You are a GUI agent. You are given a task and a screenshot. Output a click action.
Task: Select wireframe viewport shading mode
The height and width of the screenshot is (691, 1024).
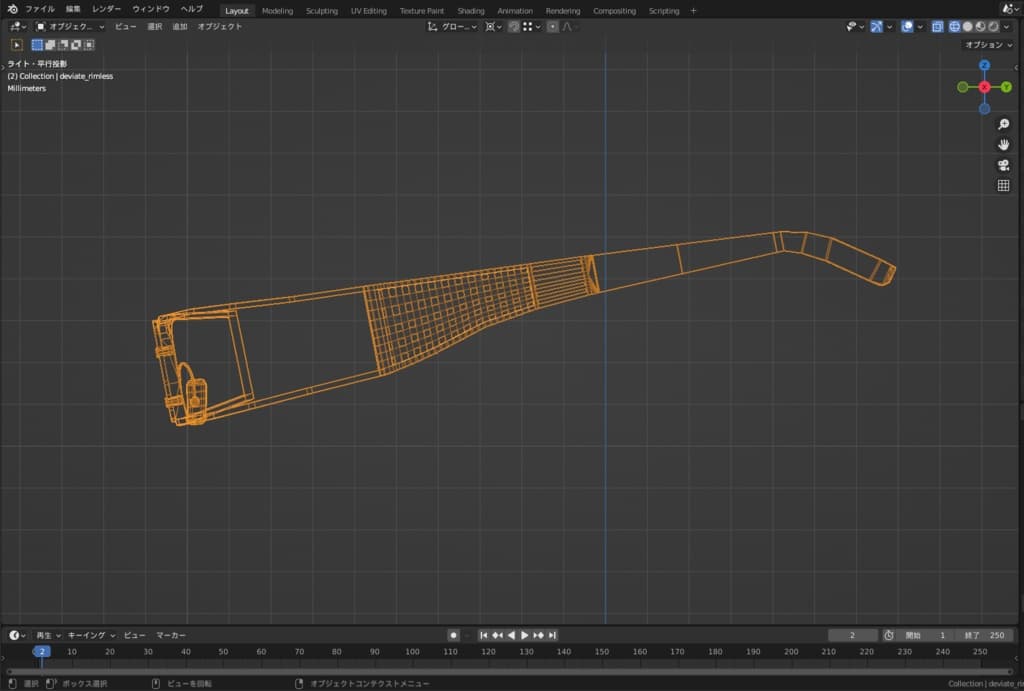(953, 26)
